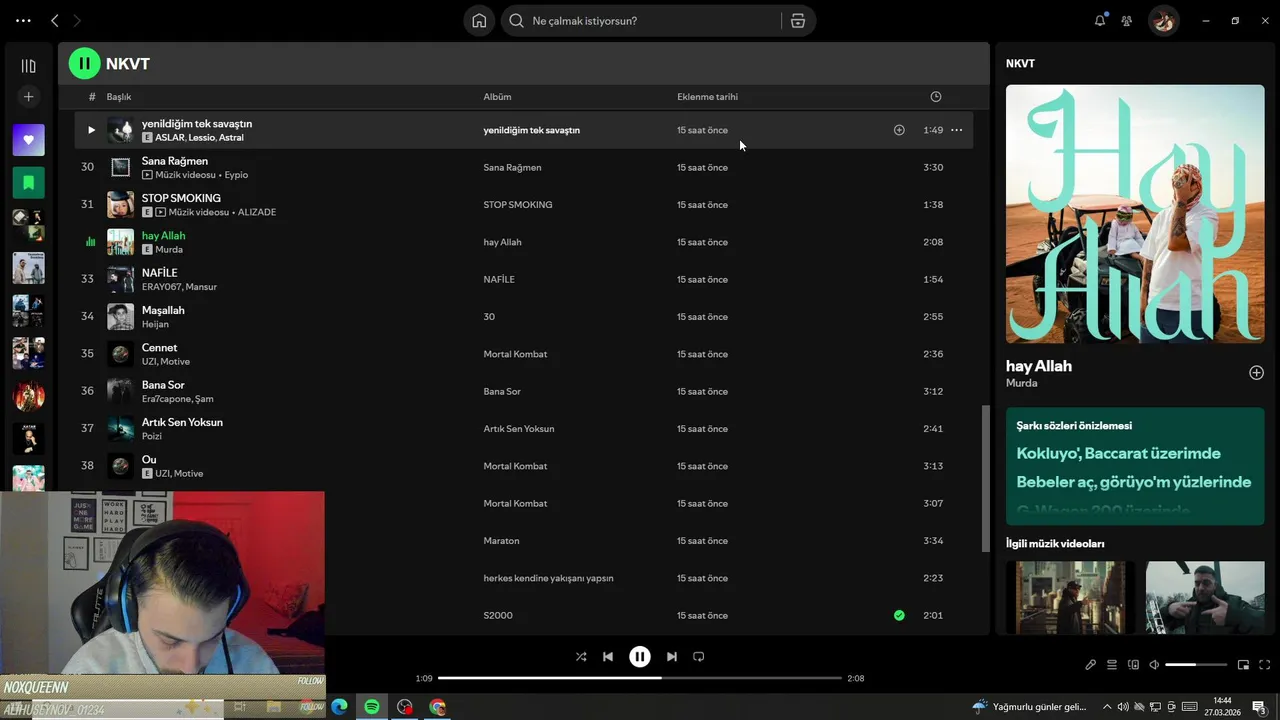
Task: Select track 37 Artık Sen Yoksun
Action: pyautogui.click(x=523, y=429)
